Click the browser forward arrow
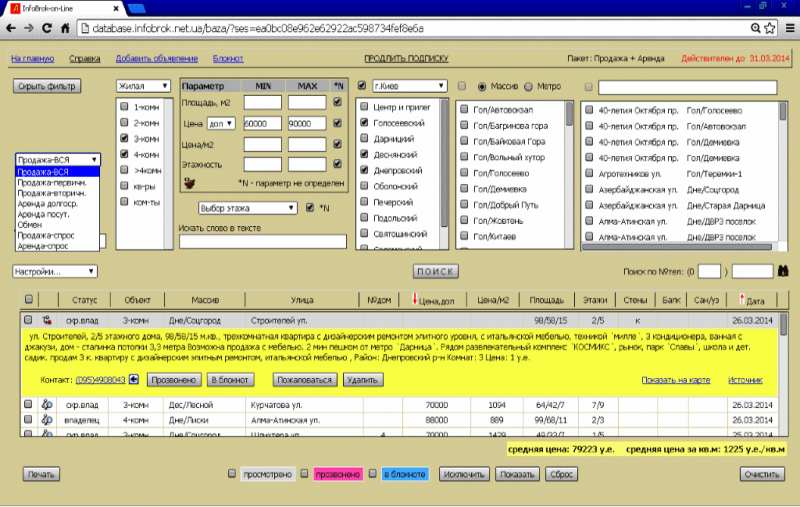 pos(29,28)
